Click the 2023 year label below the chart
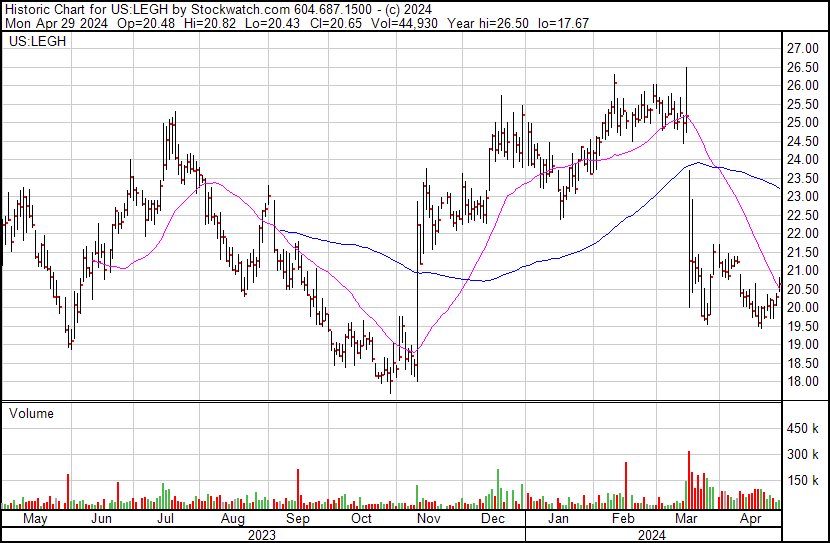830x543 pixels. tap(262, 535)
